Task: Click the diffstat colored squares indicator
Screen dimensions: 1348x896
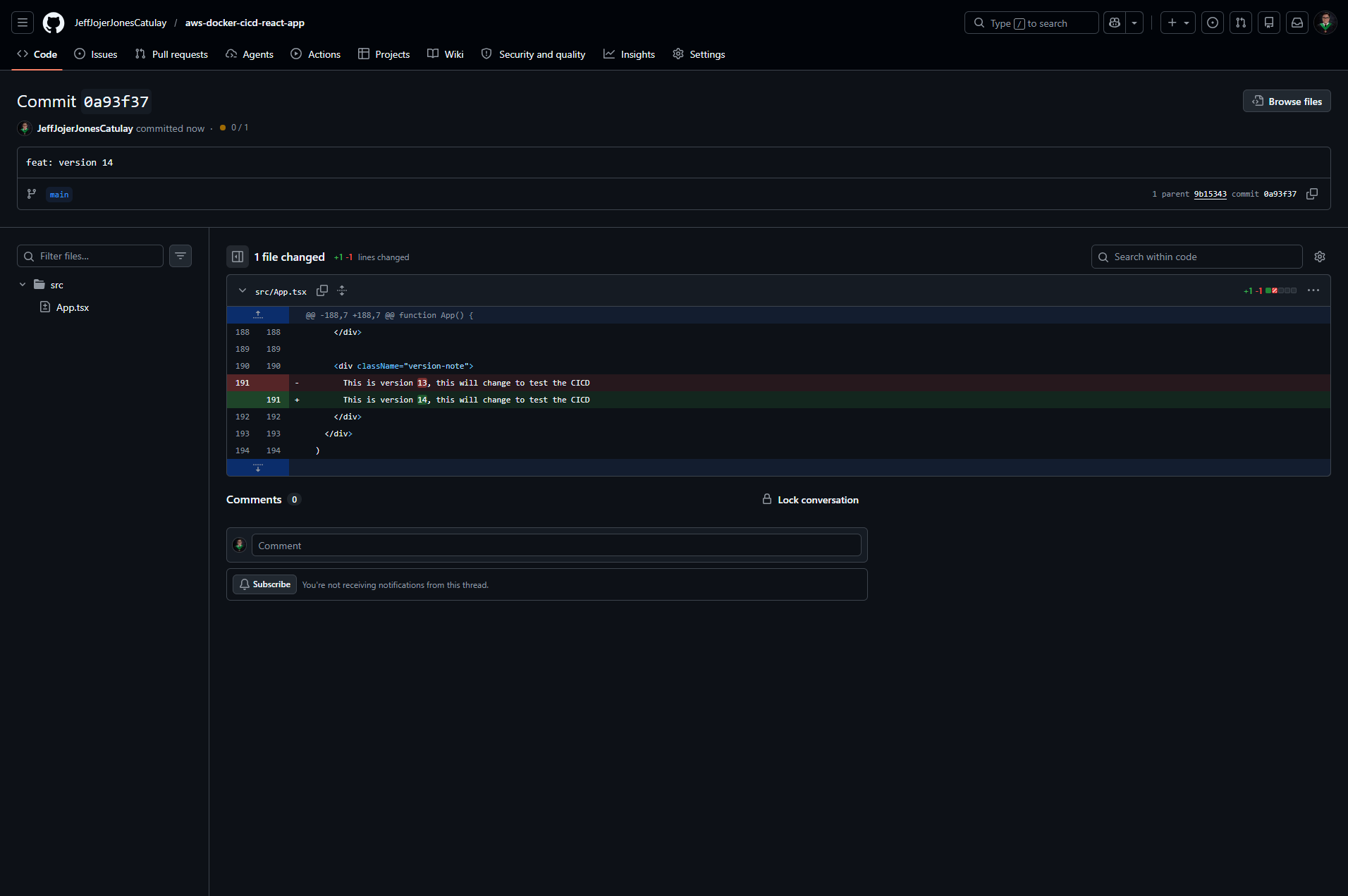Action: 1281,290
